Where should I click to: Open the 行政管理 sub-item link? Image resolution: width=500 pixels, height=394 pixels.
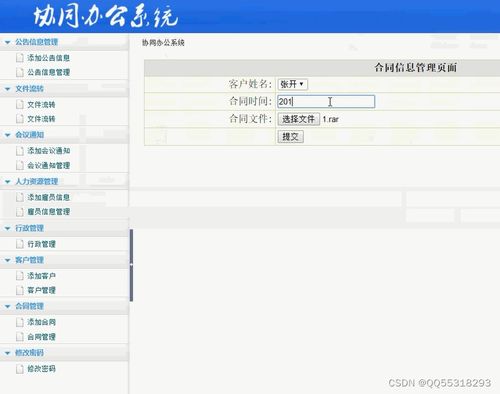click(41, 244)
